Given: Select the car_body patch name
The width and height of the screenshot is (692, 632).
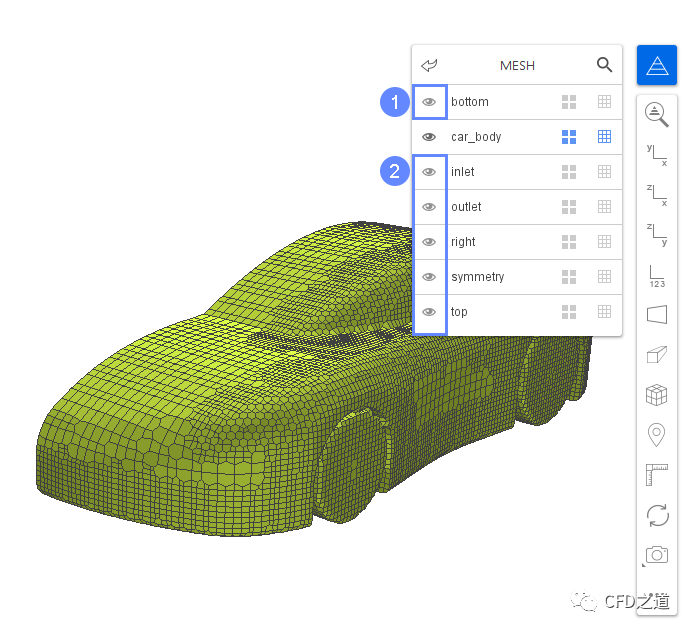Looking at the screenshot, I should point(476,137).
